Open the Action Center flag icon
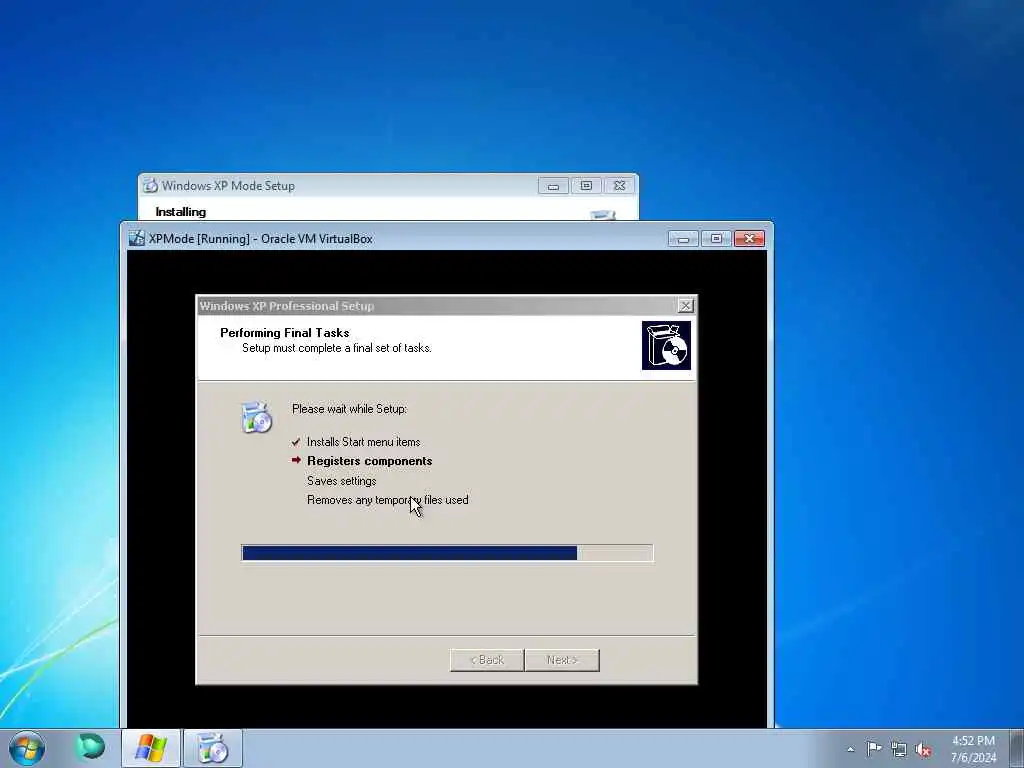 coord(874,748)
